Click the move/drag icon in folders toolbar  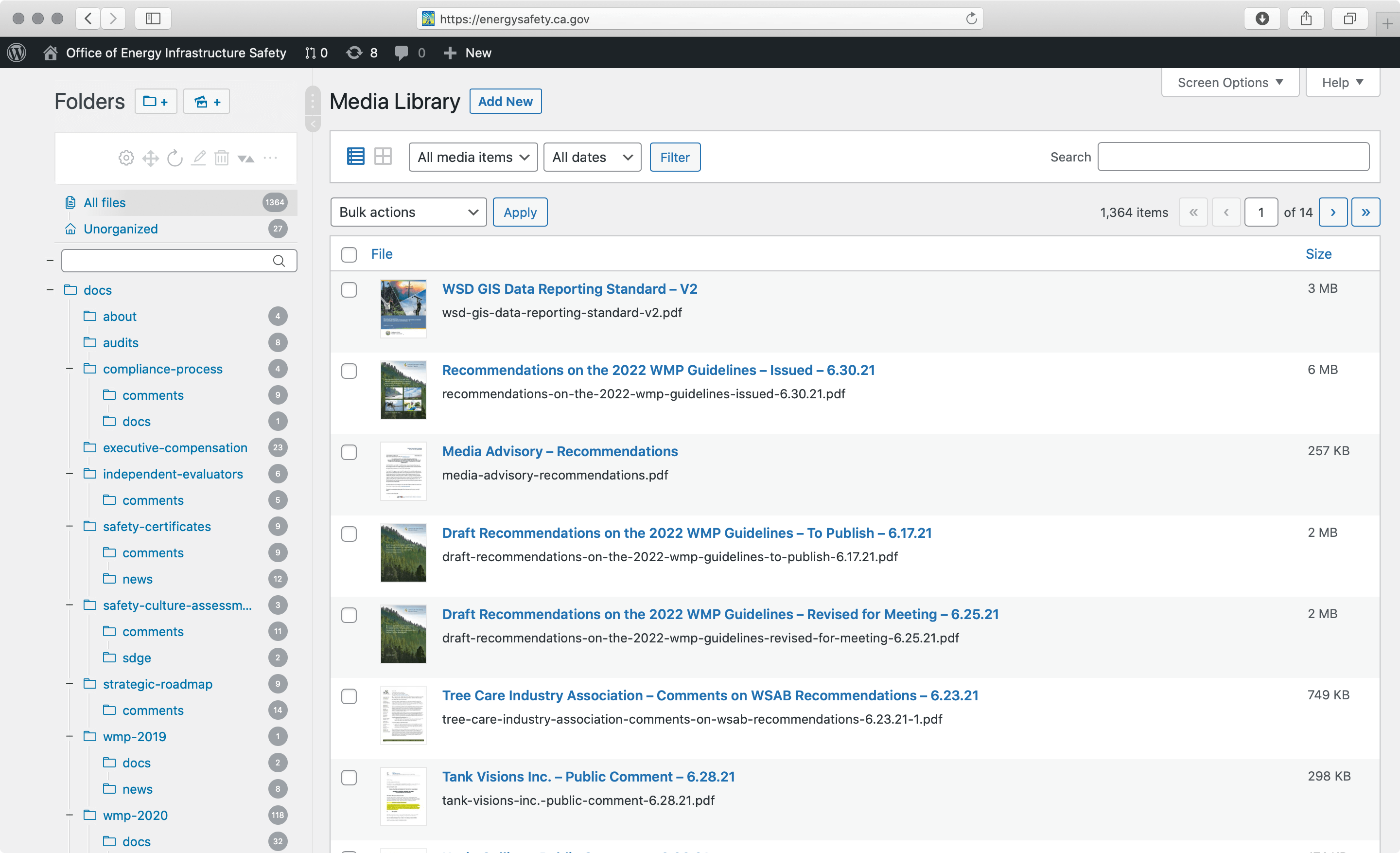150,158
